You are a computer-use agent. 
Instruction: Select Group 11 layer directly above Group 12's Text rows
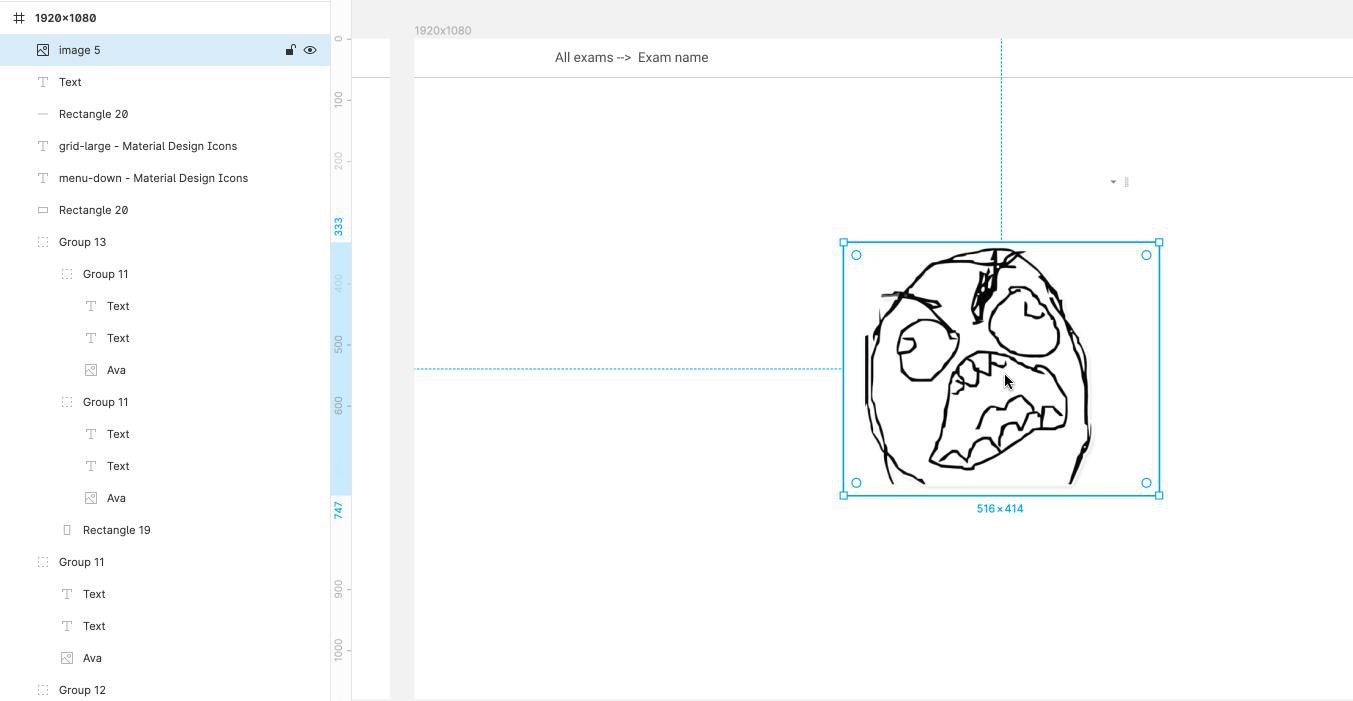point(81,562)
